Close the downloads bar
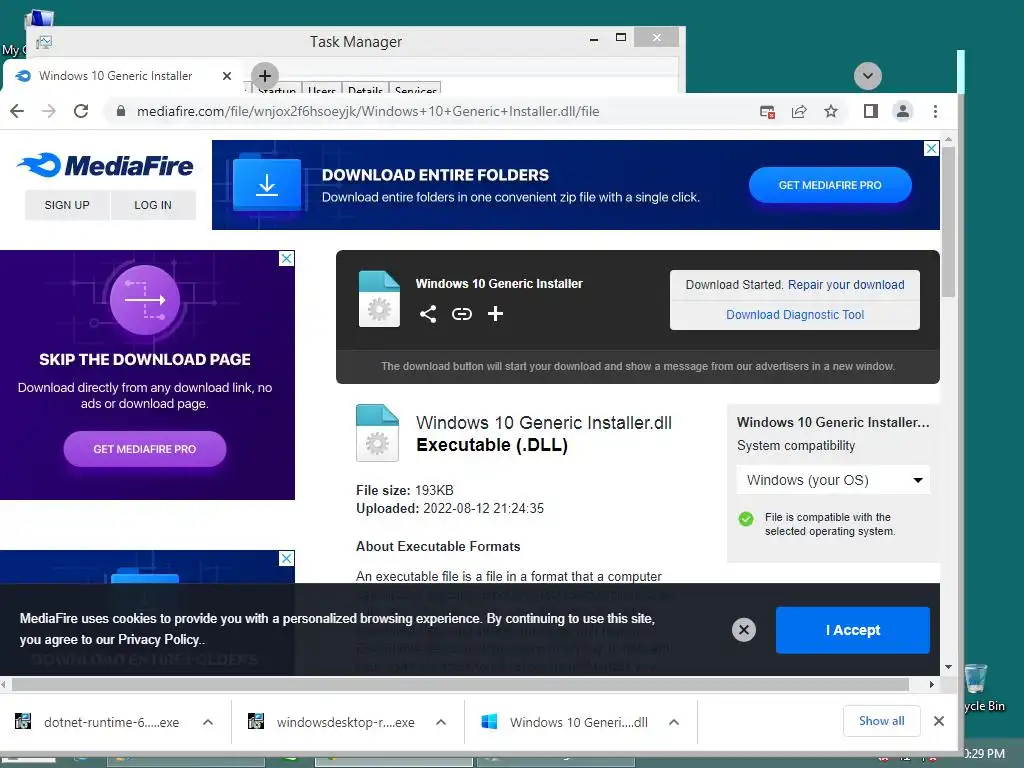 click(938, 721)
